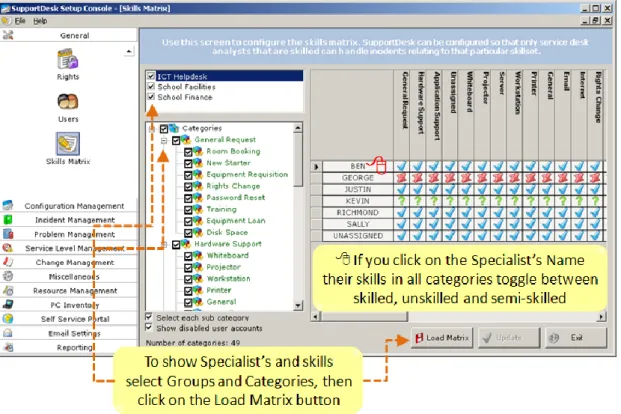Screen dimensions: 621x414
Task: Click category tree scroll-up arrow
Action: pyautogui.click(x=298, y=127)
